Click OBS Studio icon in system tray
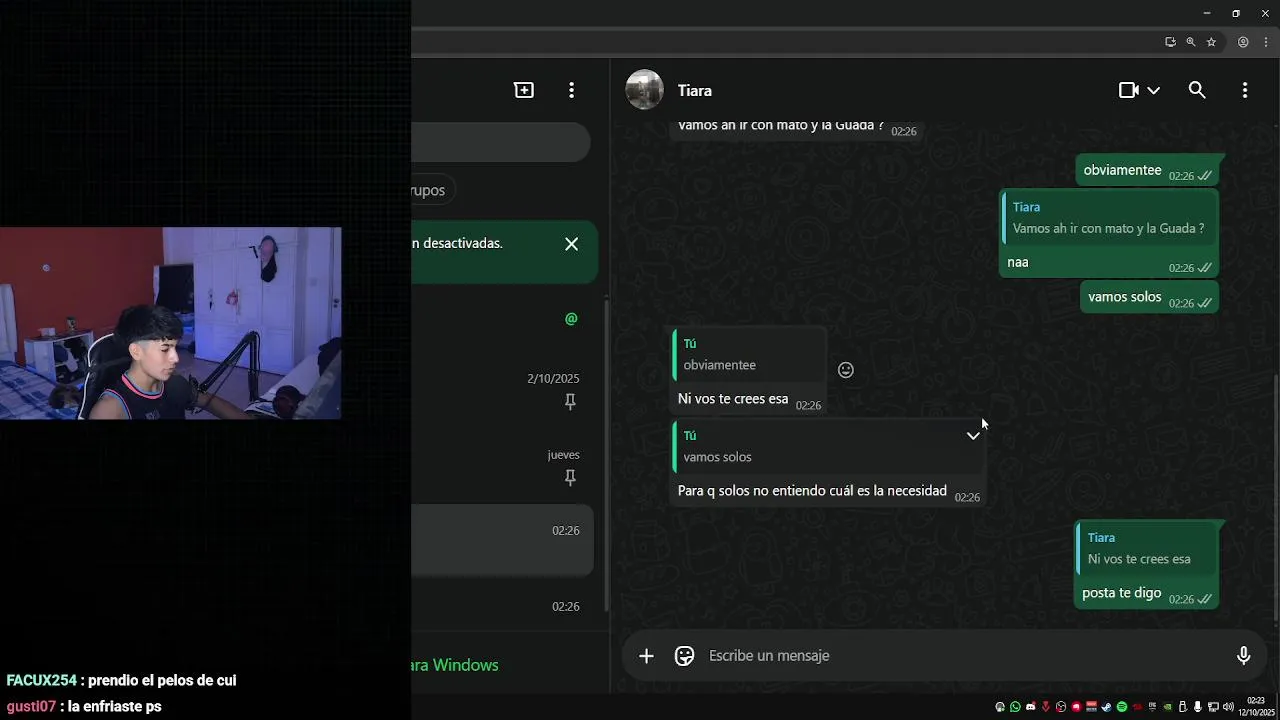The image size is (1280, 720). point(1061,707)
